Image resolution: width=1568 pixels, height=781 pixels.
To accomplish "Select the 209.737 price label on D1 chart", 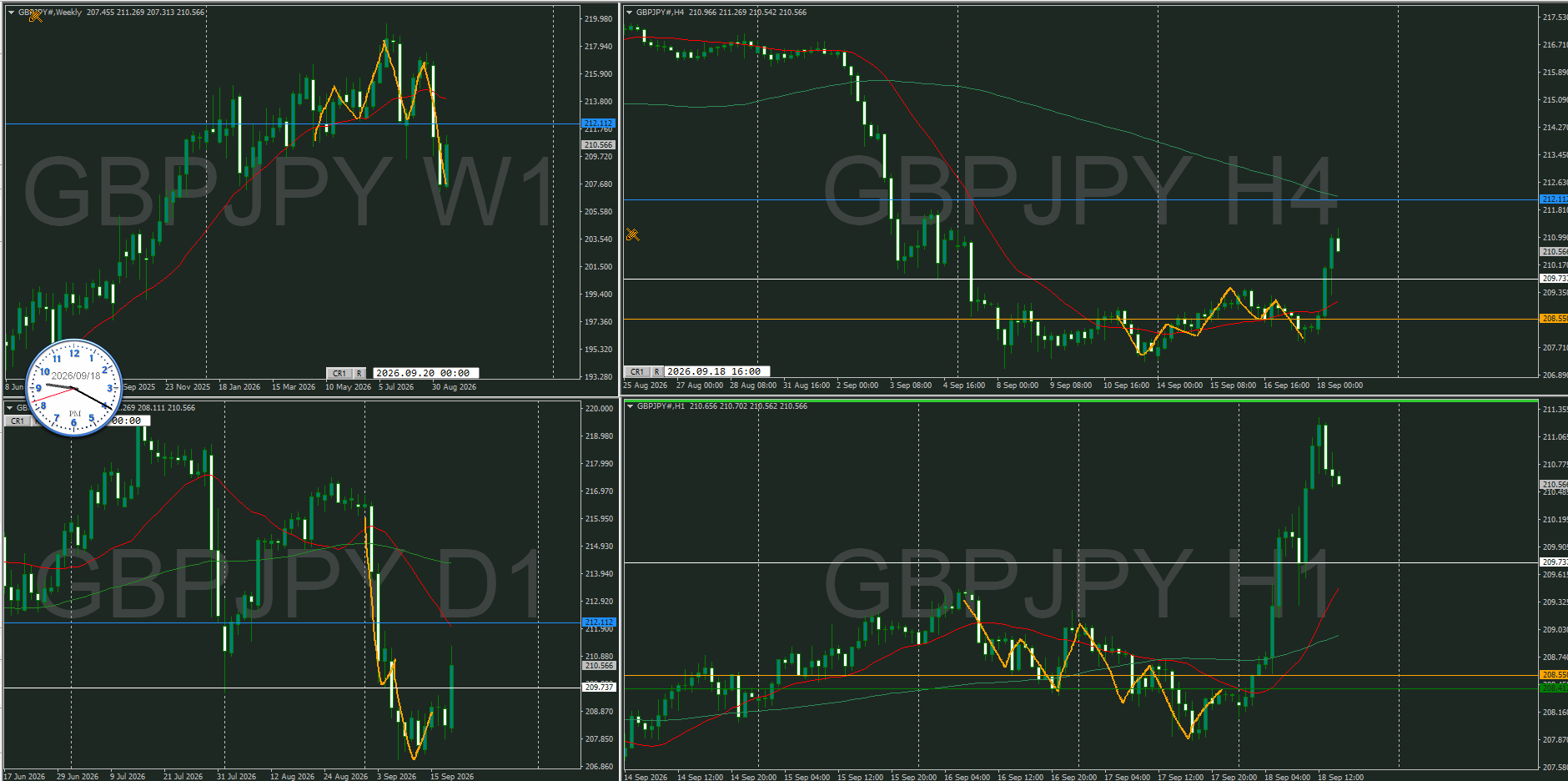I will tap(599, 688).
